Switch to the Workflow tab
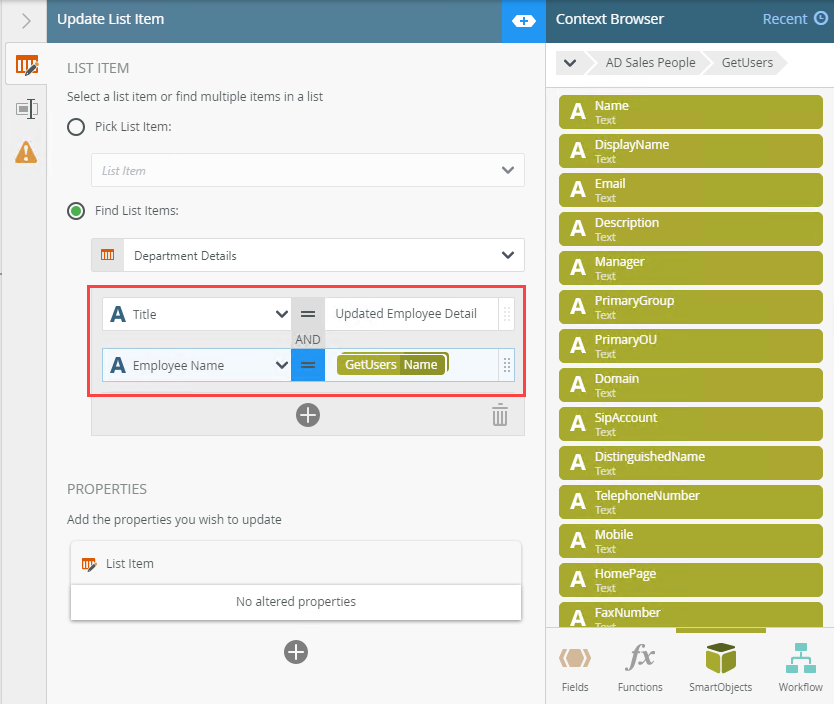The image size is (834, 704). pos(800,668)
